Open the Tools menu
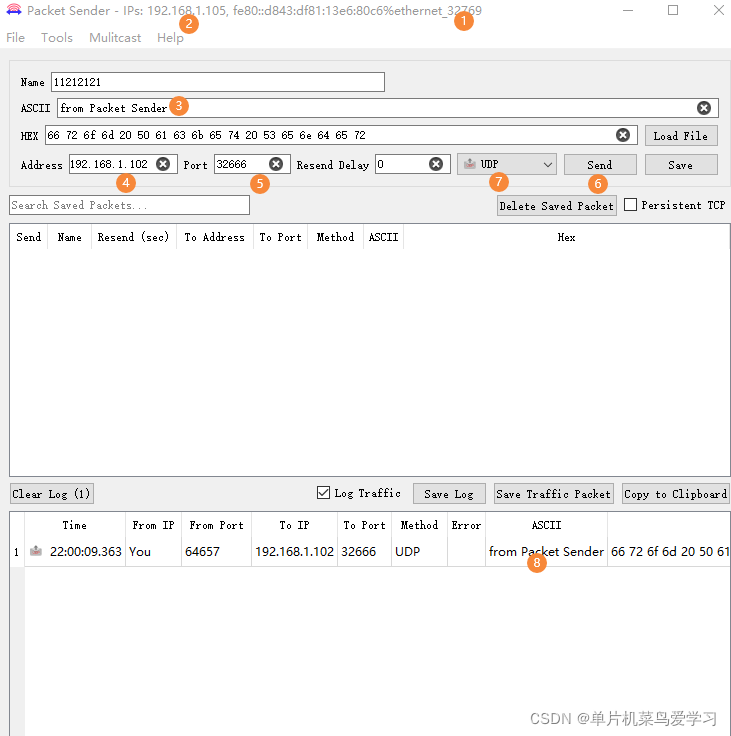Viewport: 731px width, 736px height. coord(57,38)
